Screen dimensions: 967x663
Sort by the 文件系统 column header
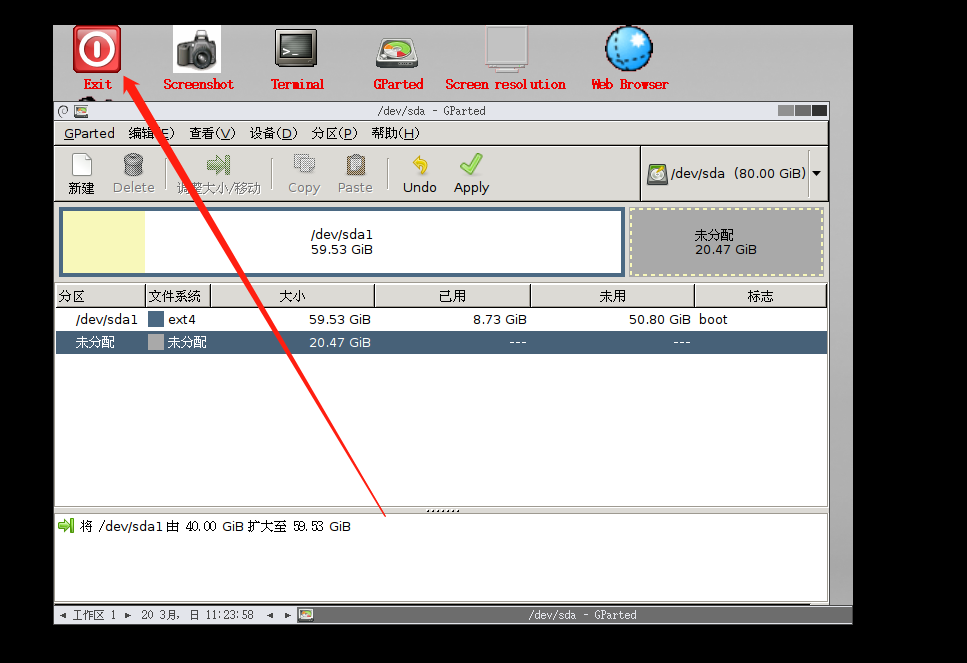click(x=178, y=296)
